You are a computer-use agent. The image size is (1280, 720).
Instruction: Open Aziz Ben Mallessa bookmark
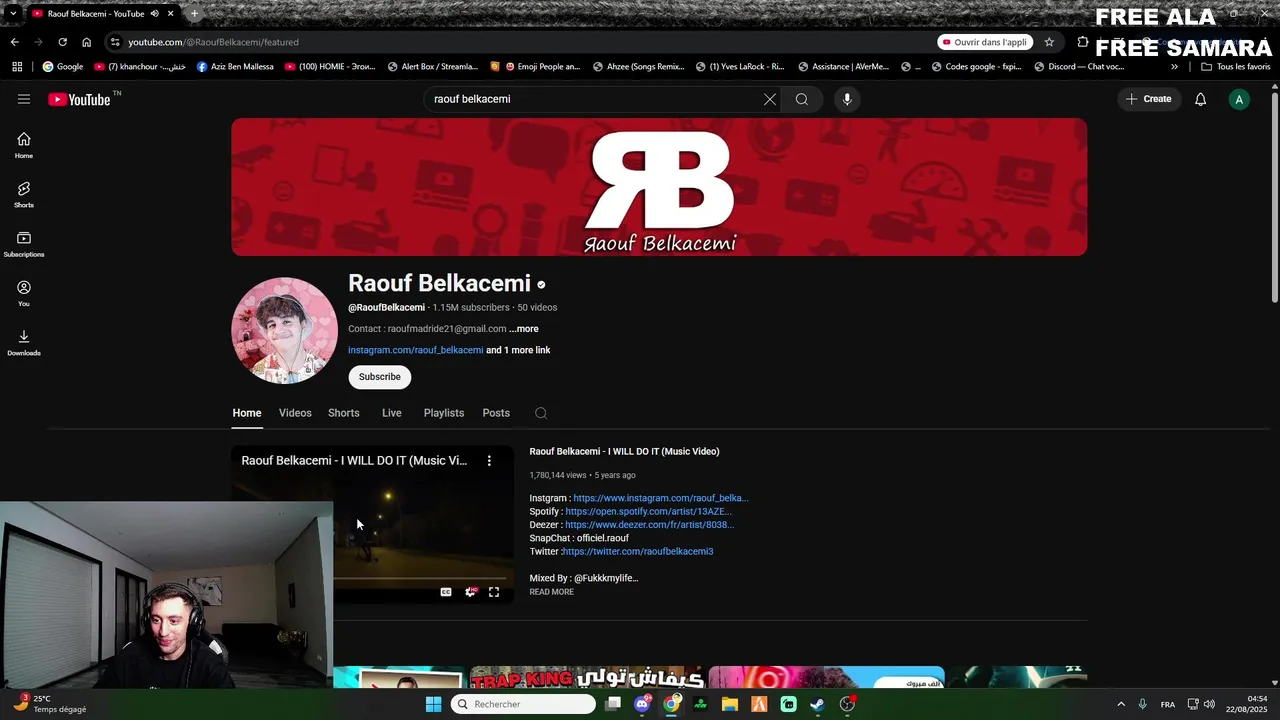[x=235, y=67]
